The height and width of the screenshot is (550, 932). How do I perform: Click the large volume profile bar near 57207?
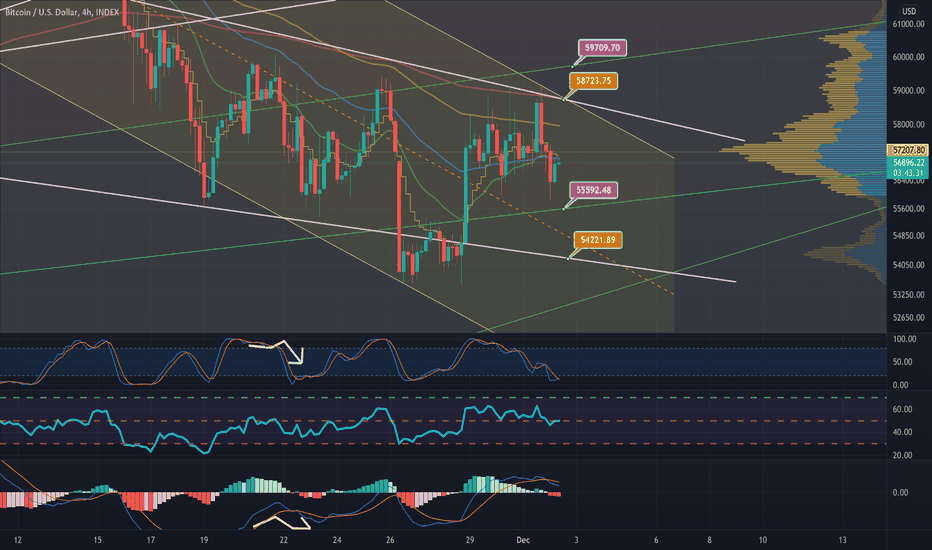pyautogui.click(x=802, y=150)
